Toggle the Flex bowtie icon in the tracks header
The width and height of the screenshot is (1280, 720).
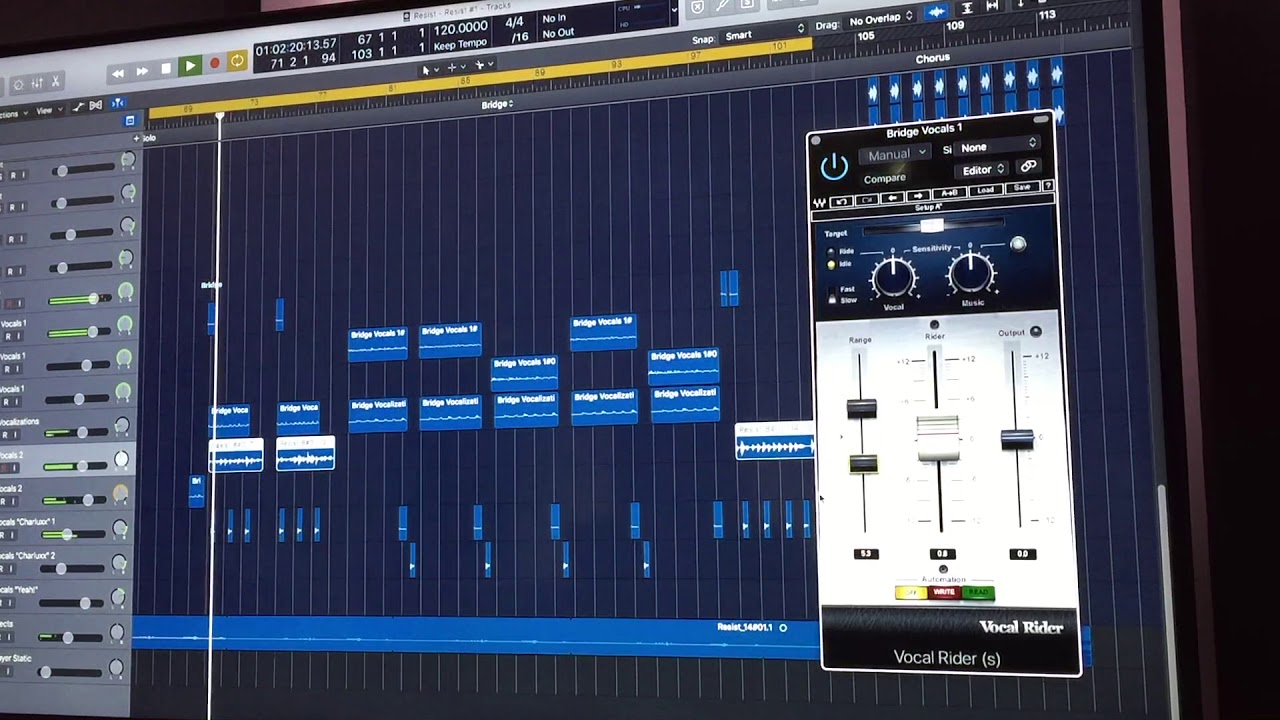97,105
